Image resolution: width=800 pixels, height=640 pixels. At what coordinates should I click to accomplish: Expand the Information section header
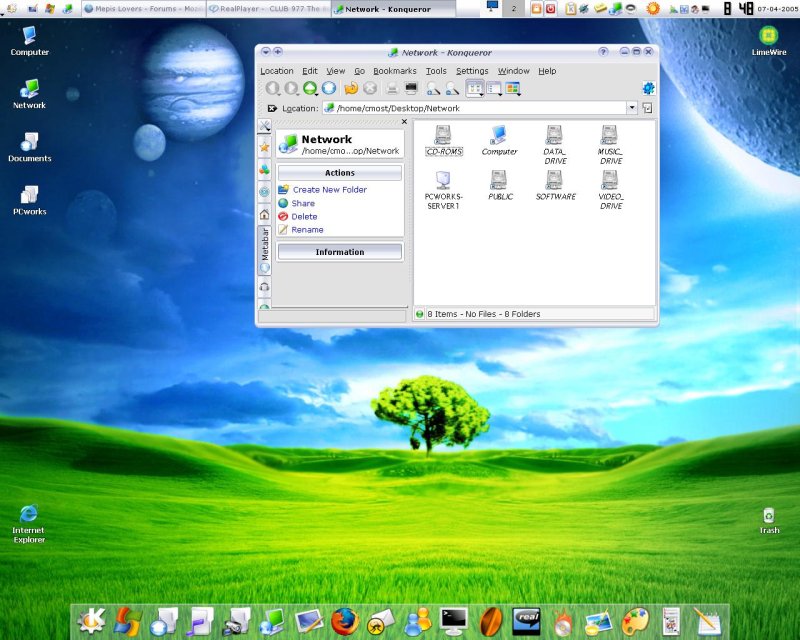coord(340,252)
